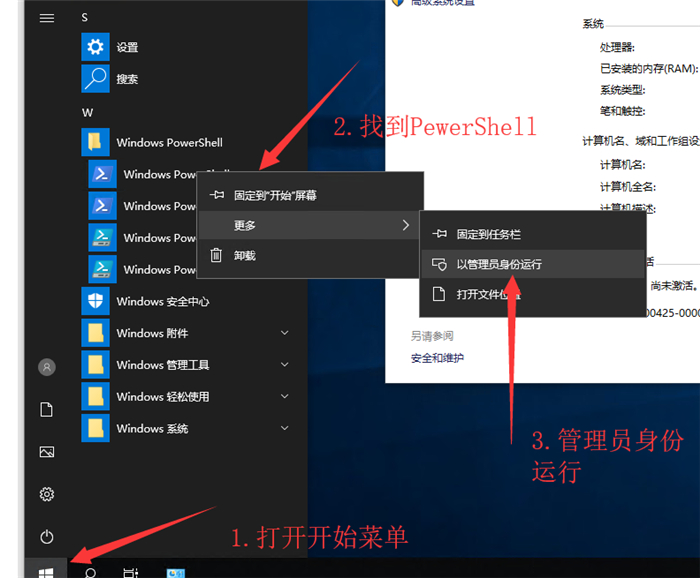Click the pin icon beside 固定到任务栏
Screen dimensions: 700x578
[x=439, y=233]
